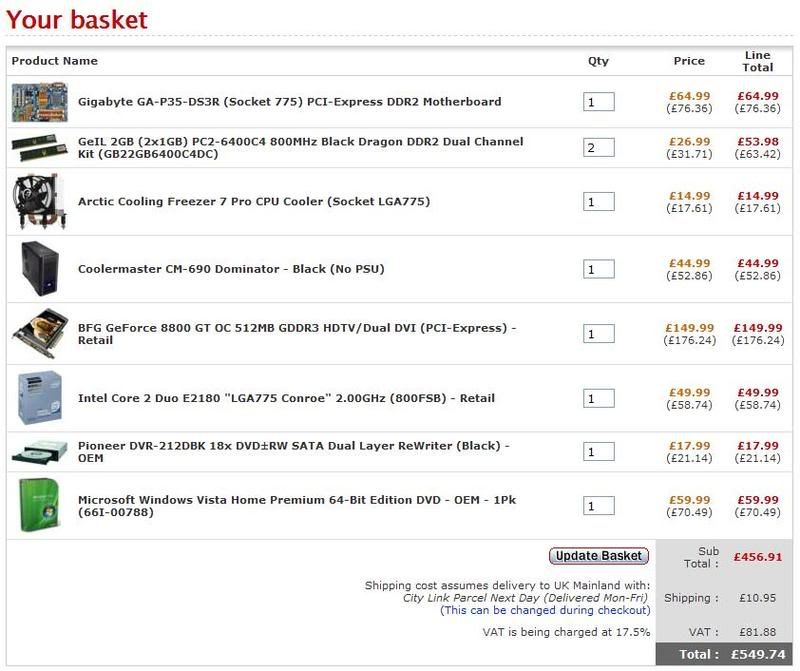This screenshot has height=671, width=800.
Task: Open Gigabyte GA-P35-DS3R motherboard product name
Action: (x=289, y=102)
